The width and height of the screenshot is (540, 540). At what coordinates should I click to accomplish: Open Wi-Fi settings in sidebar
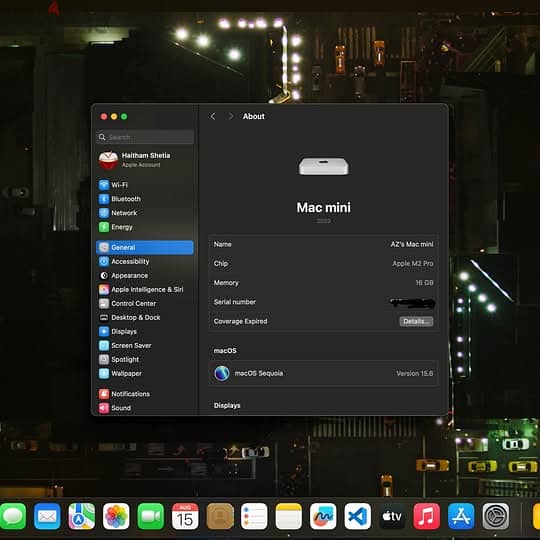[145, 185]
